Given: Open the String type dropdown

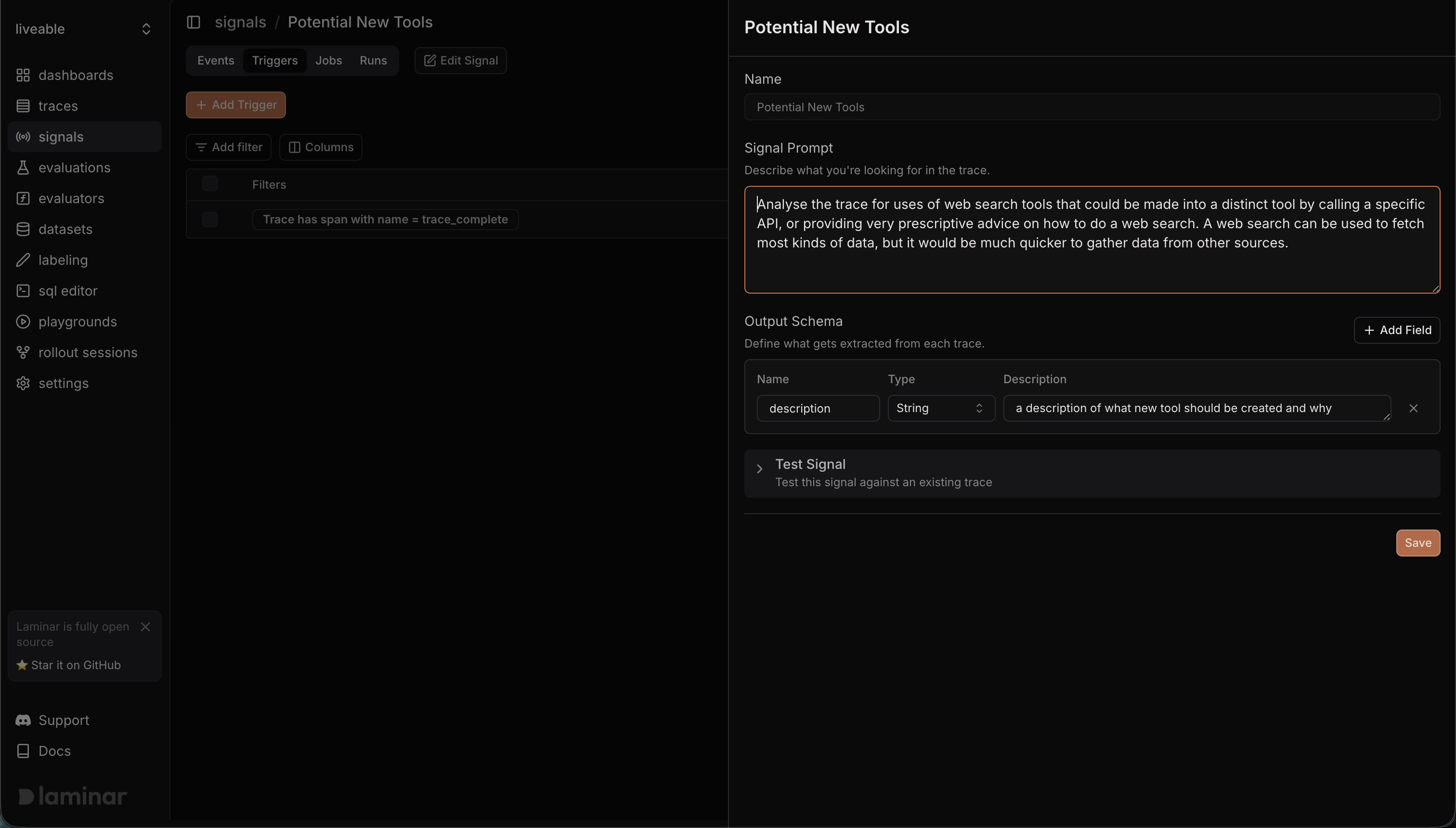Looking at the screenshot, I should coord(941,408).
